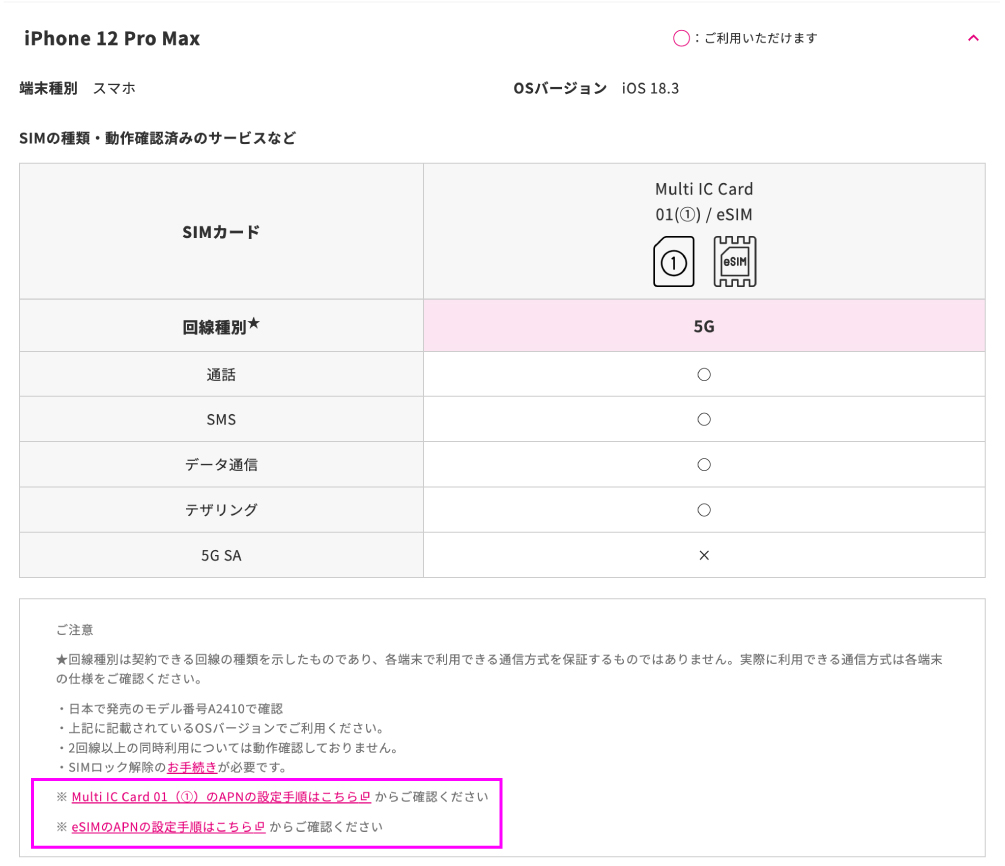Click the Multi IC Card ① SIM icon

673,263
